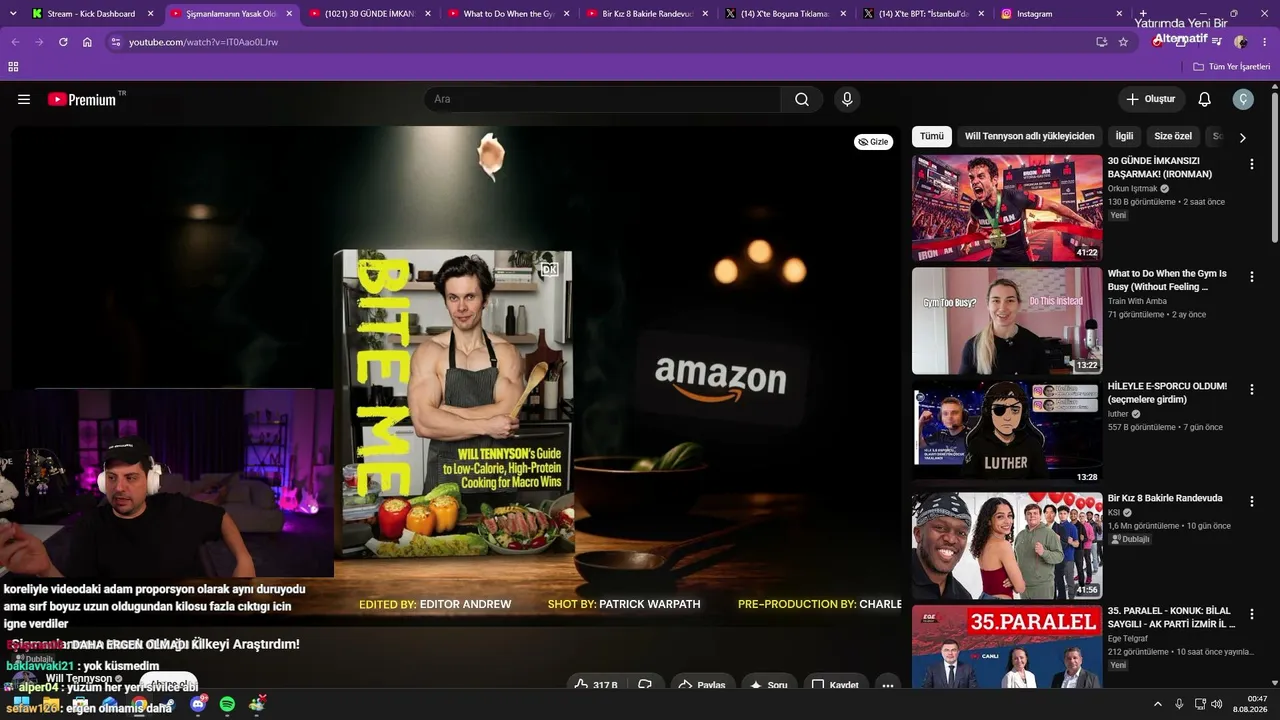Start voice search with the microphone icon
The width and height of the screenshot is (1280, 720).
tap(847, 99)
